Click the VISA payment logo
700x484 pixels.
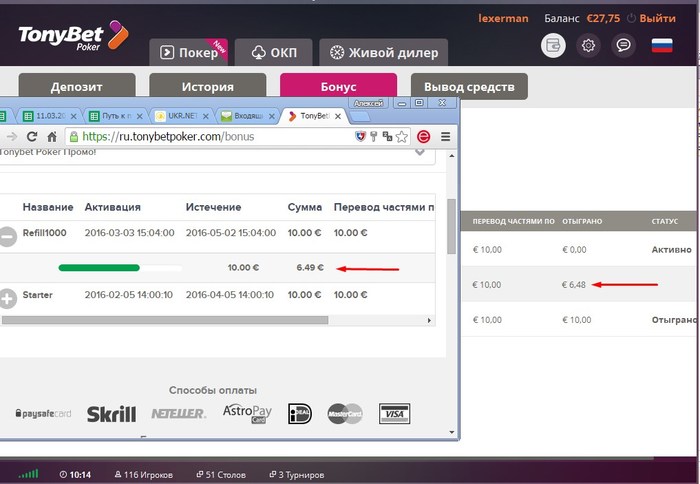(x=394, y=413)
